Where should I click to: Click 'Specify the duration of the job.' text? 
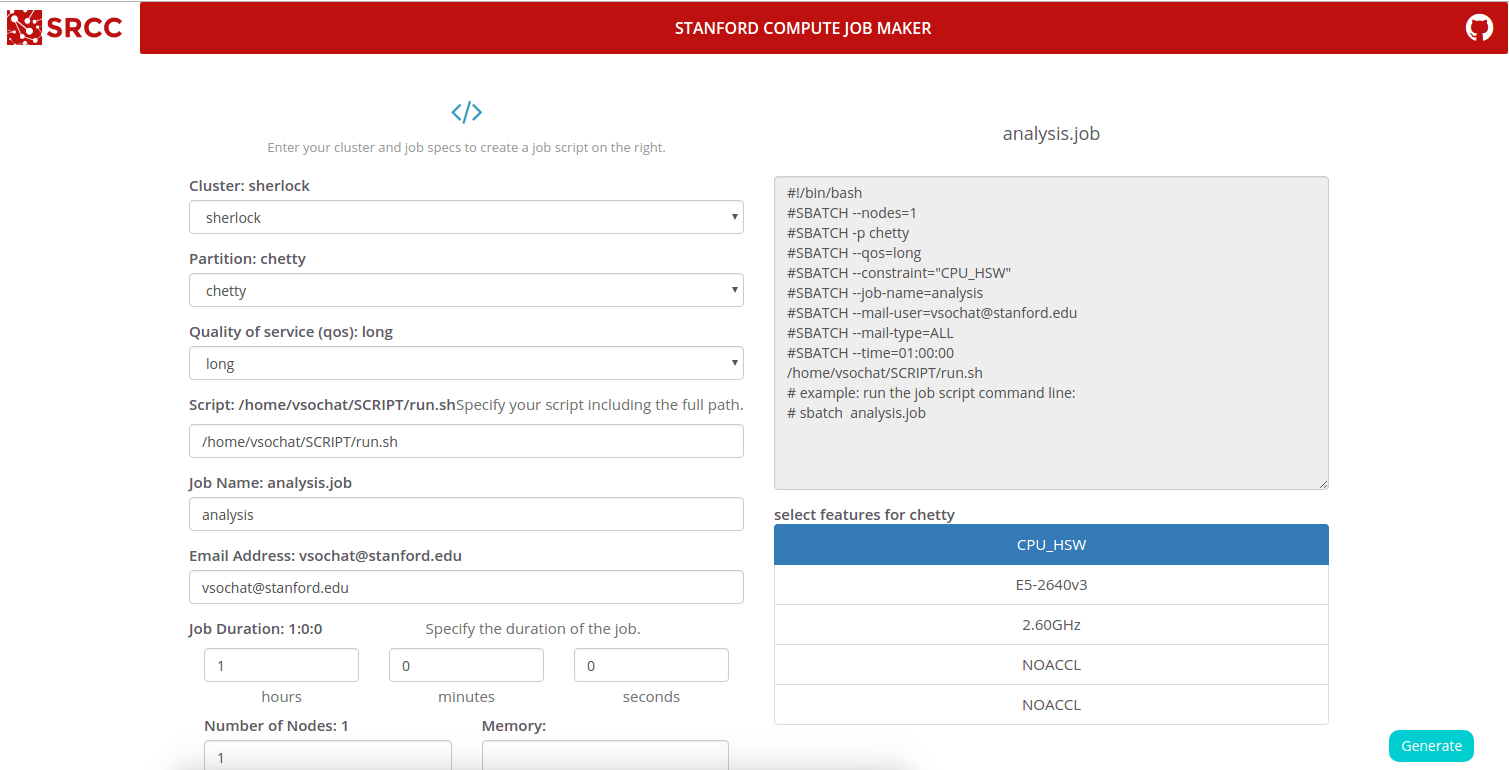(533, 629)
